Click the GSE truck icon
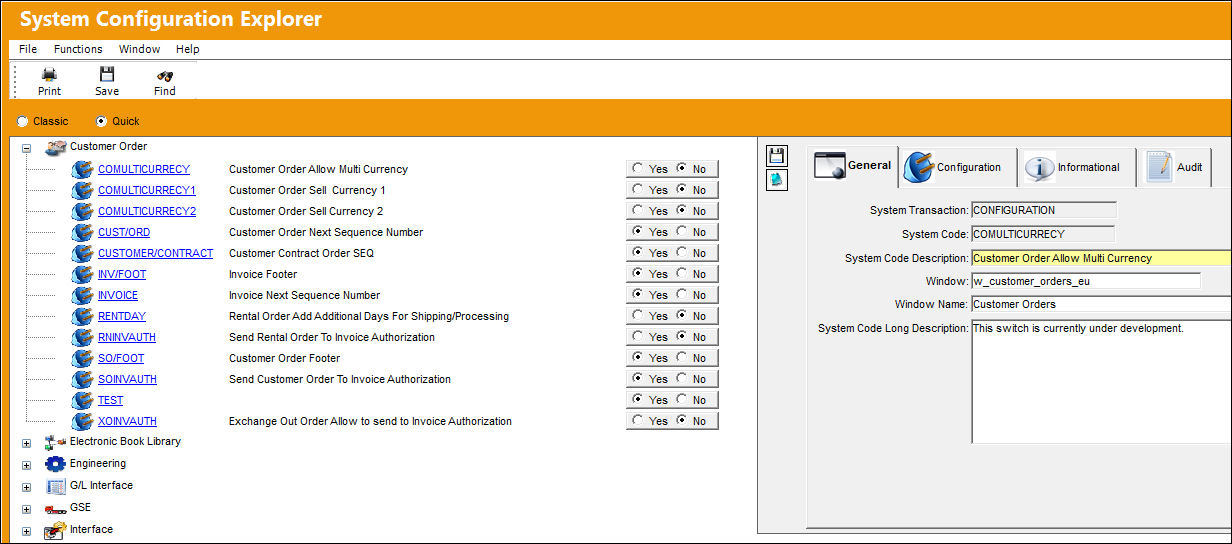Screen dimensions: 1232x544 click(x=56, y=509)
